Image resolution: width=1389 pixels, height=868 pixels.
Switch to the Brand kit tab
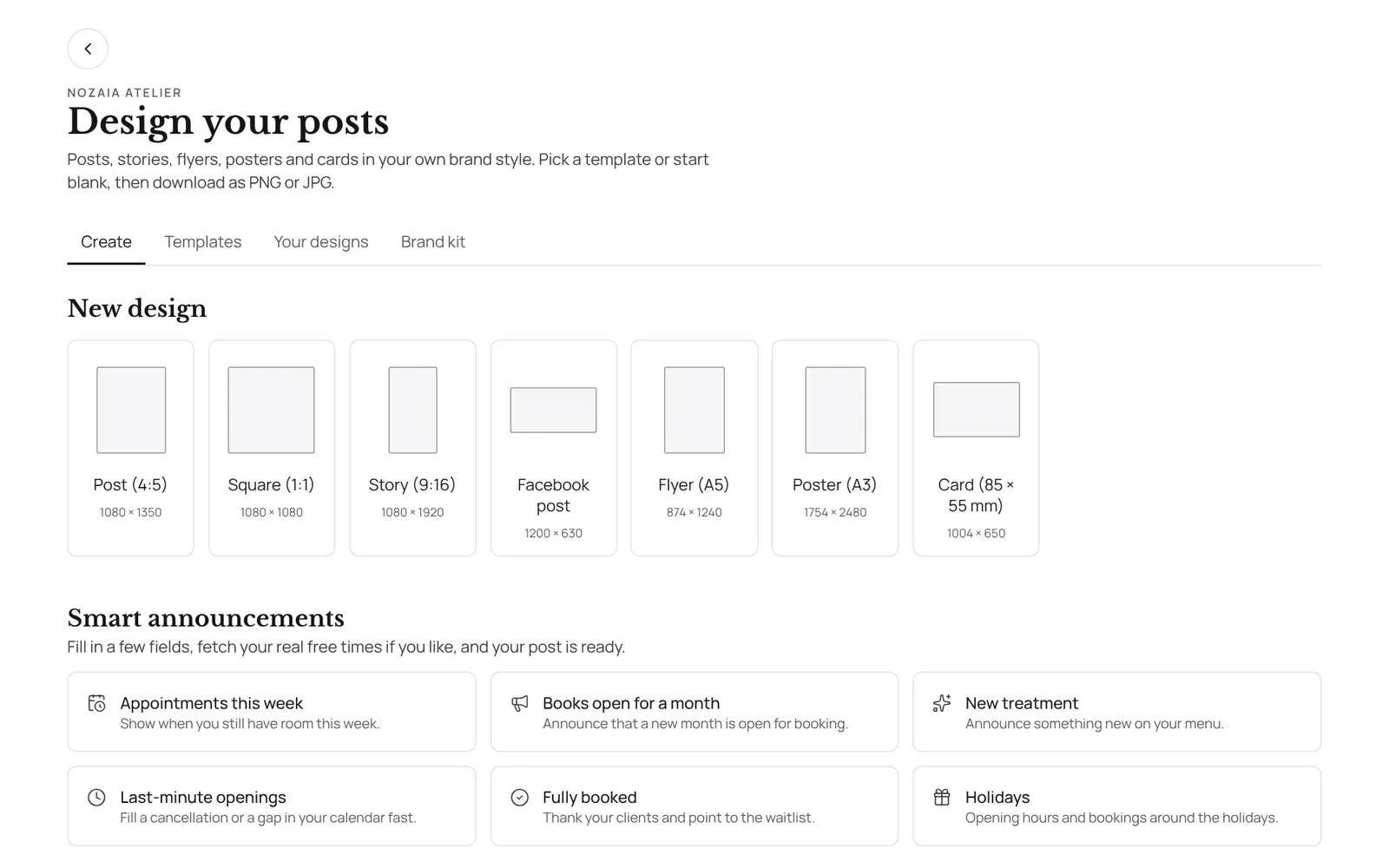pos(433,242)
